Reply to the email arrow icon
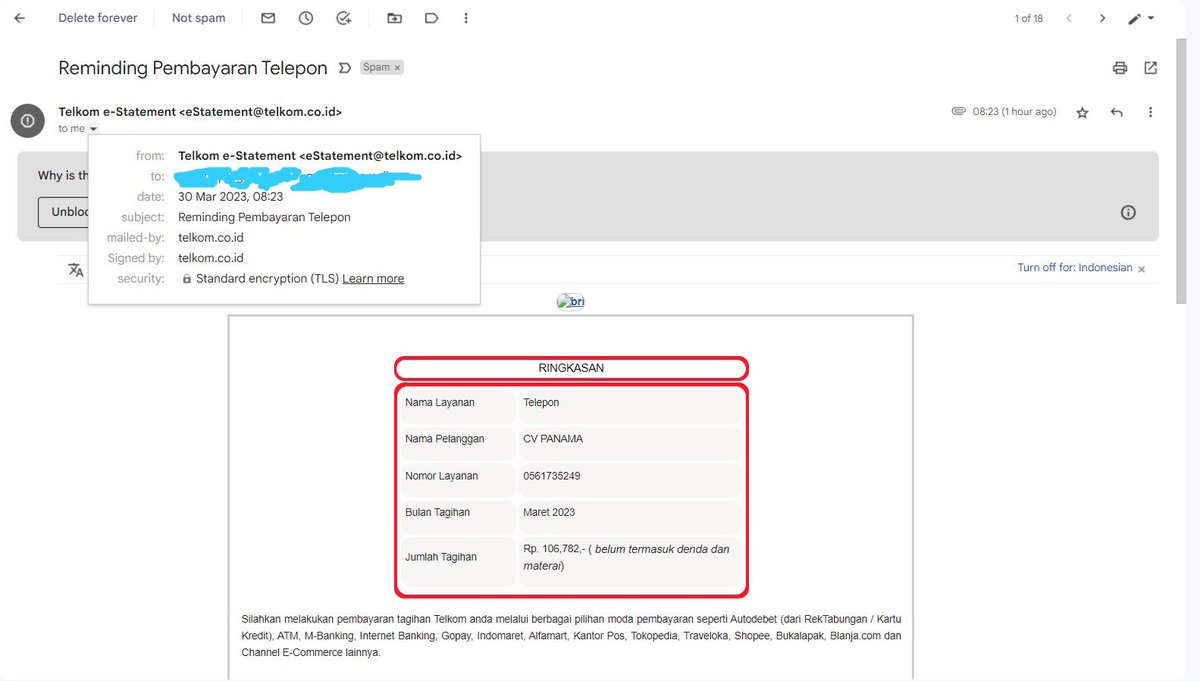Viewport: 1200px width, 681px height. pyautogui.click(x=1117, y=112)
